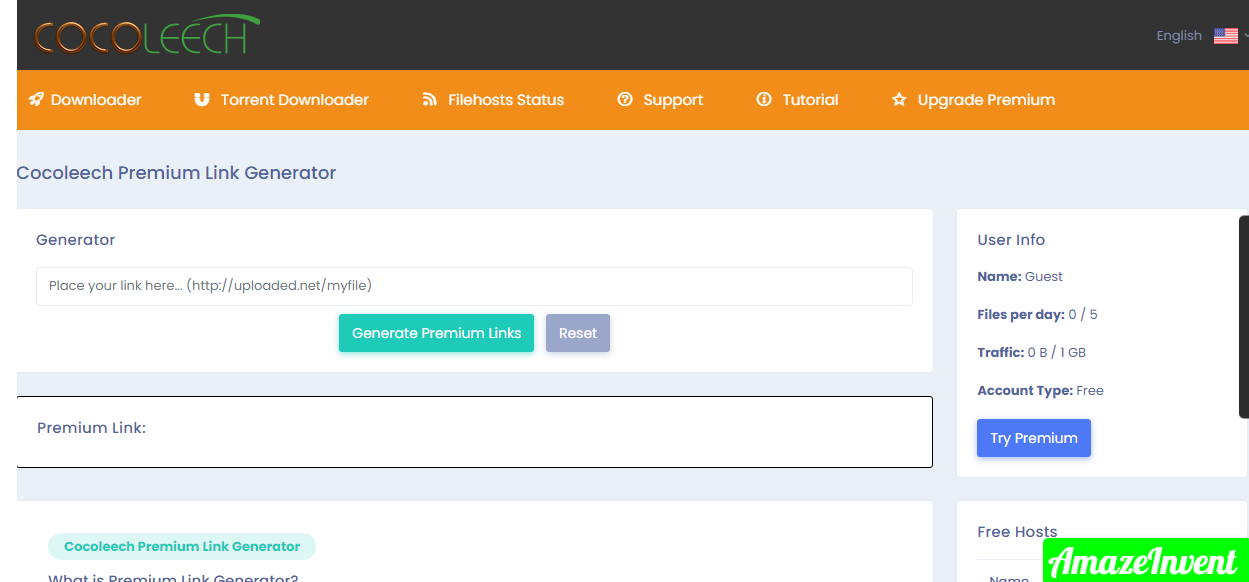The height and width of the screenshot is (582, 1249).
Task: Click the Reset button
Action: click(578, 333)
